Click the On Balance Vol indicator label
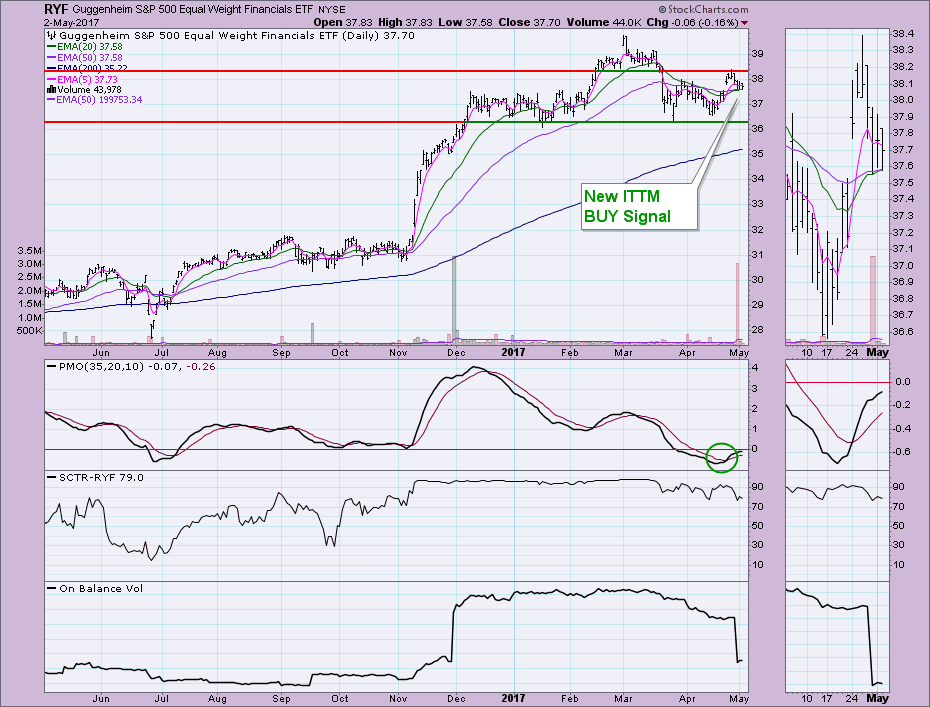This screenshot has width=930, height=707. click(95, 588)
